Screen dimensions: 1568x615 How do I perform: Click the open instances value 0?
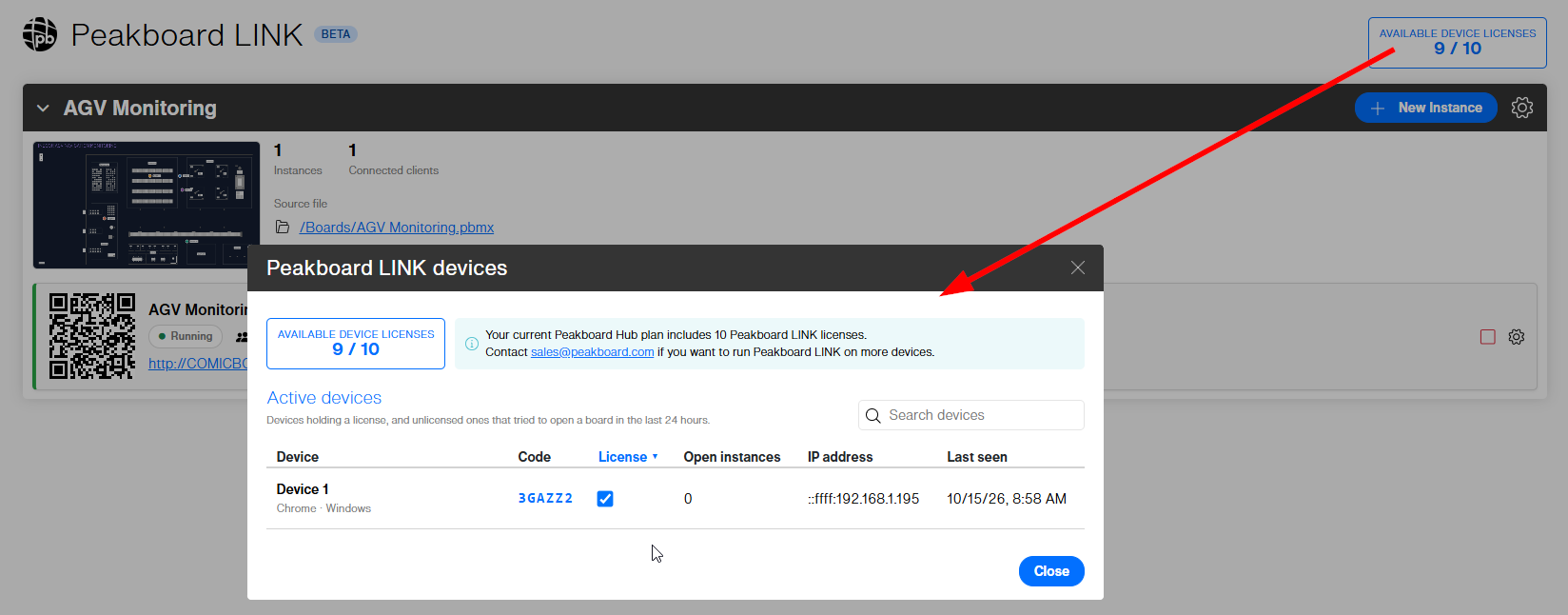pos(688,499)
